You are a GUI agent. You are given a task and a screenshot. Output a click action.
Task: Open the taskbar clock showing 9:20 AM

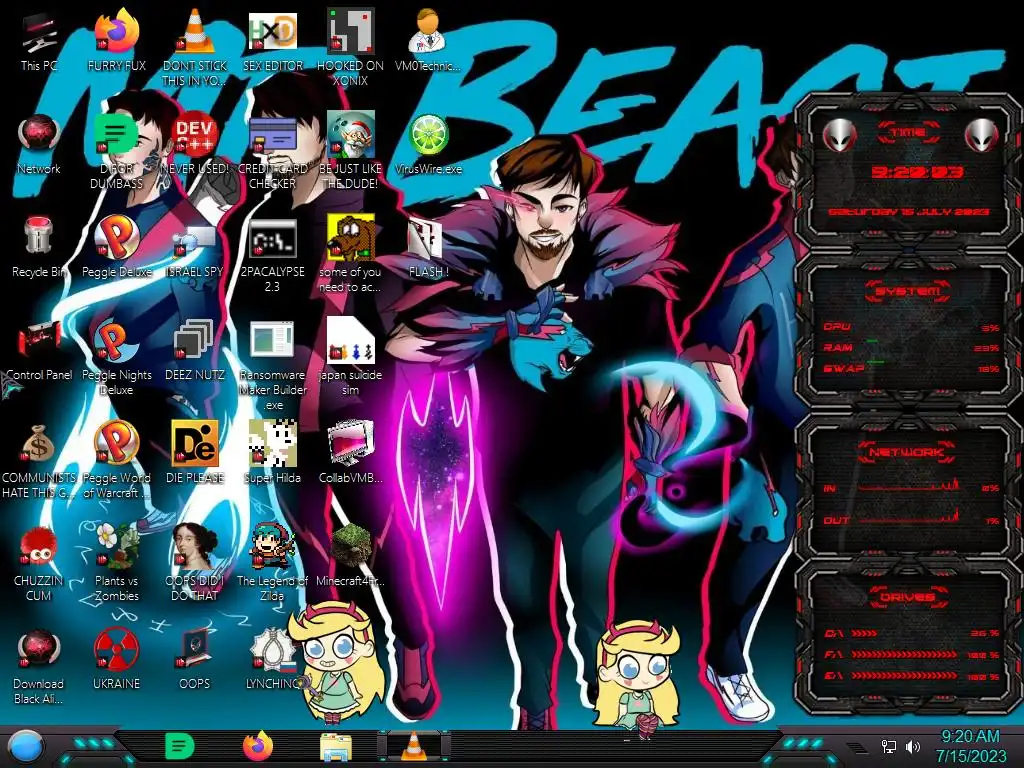tap(971, 746)
